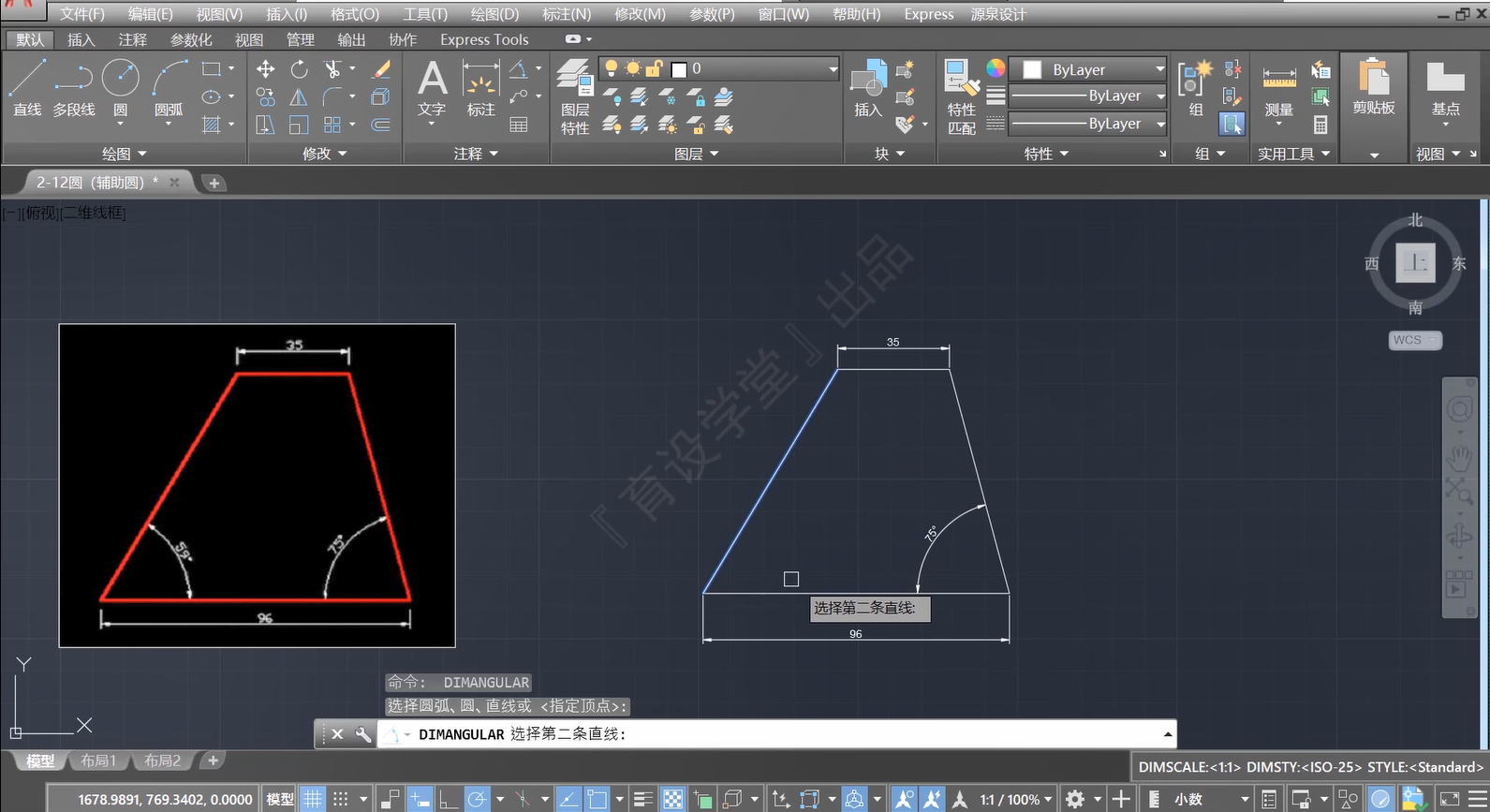Switch to the 布局1 layout tab
Image resolution: width=1490 pixels, height=812 pixels.
click(x=98, y=760)
